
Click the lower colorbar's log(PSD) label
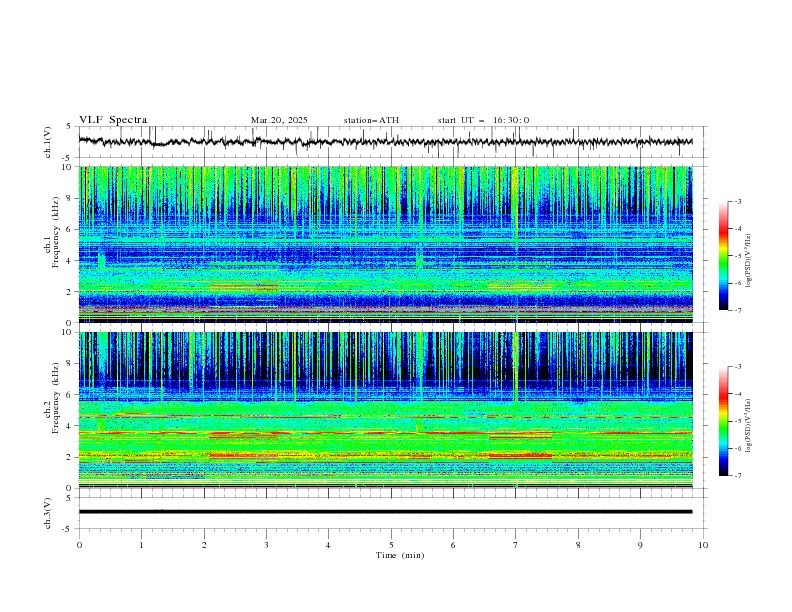coord(749,426)
